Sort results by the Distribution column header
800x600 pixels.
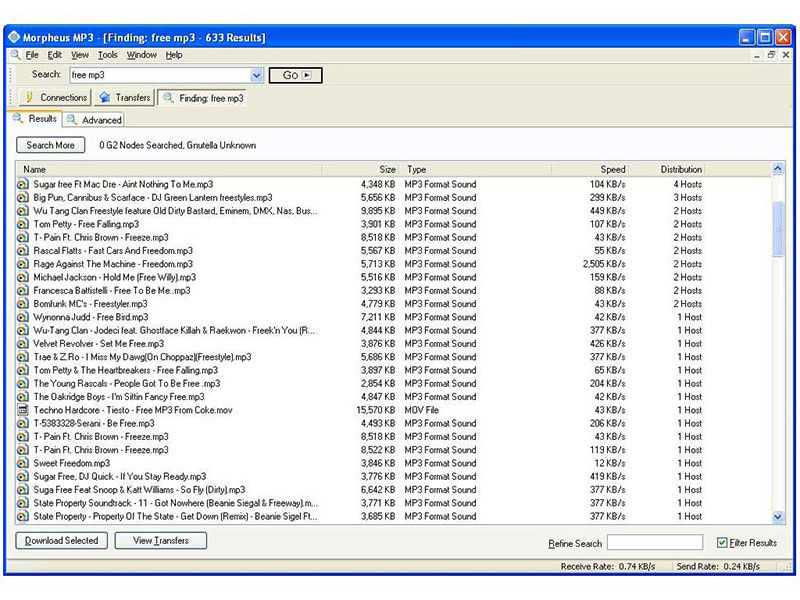[x=666, y=169]
